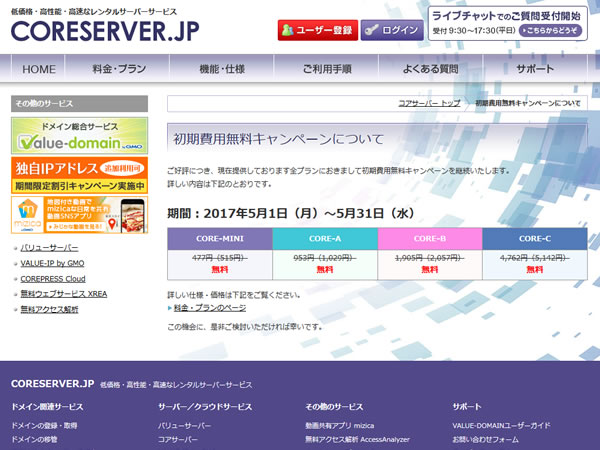
Task: Click the こちらからどうぞ live chat button
Action: coord(550,31)
